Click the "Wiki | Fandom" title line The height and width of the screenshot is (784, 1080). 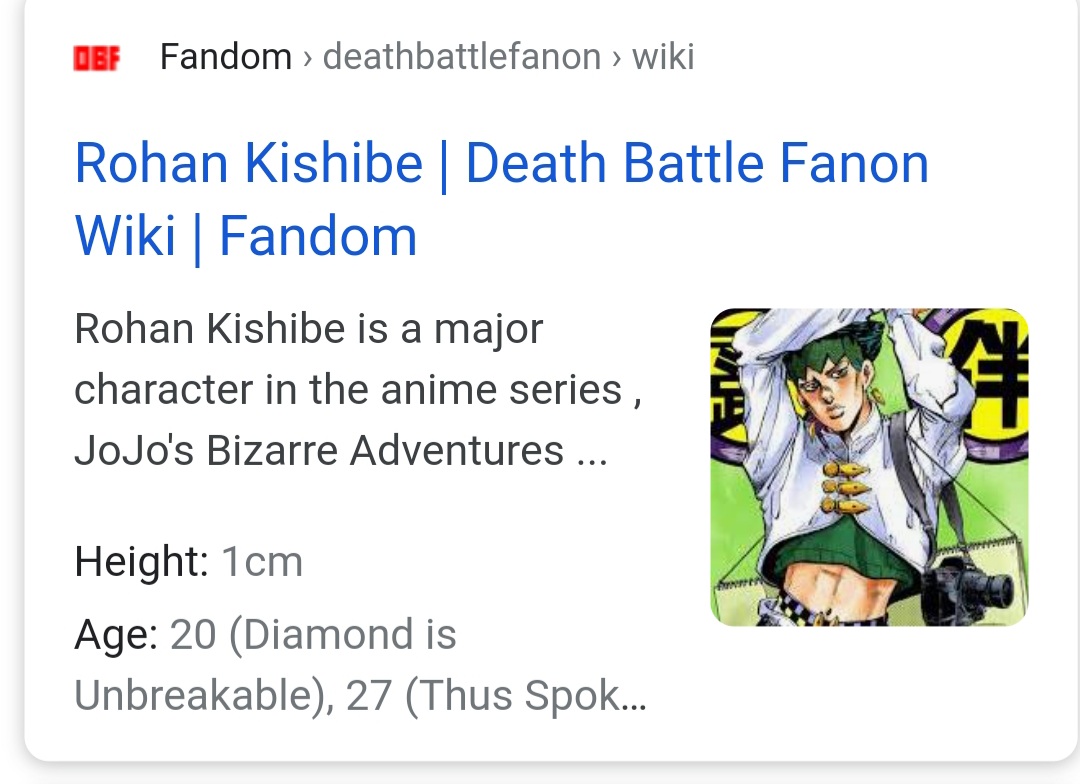pos(246,237)
